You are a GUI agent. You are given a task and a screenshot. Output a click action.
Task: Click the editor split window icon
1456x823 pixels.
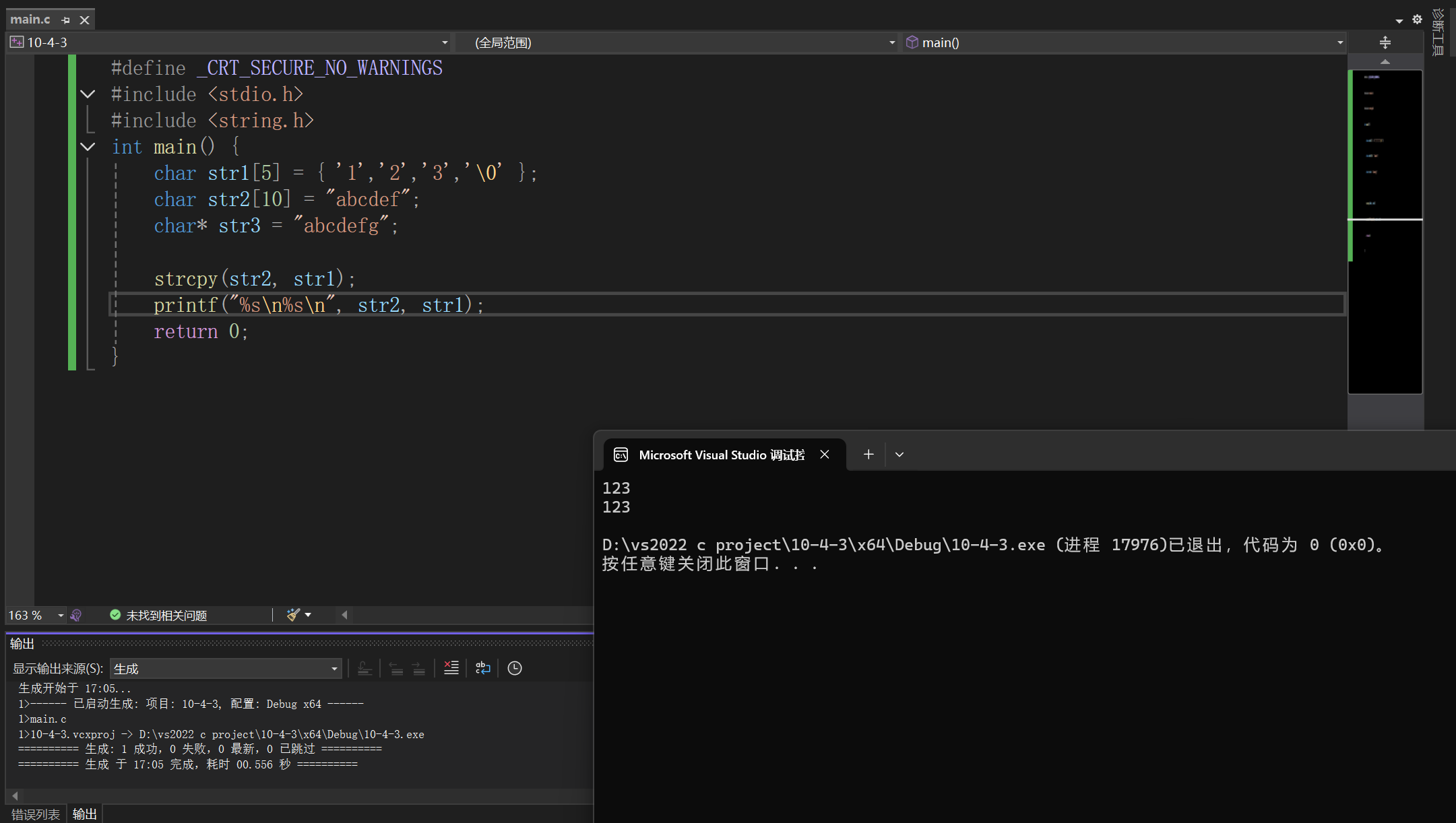pos(1385,42)
